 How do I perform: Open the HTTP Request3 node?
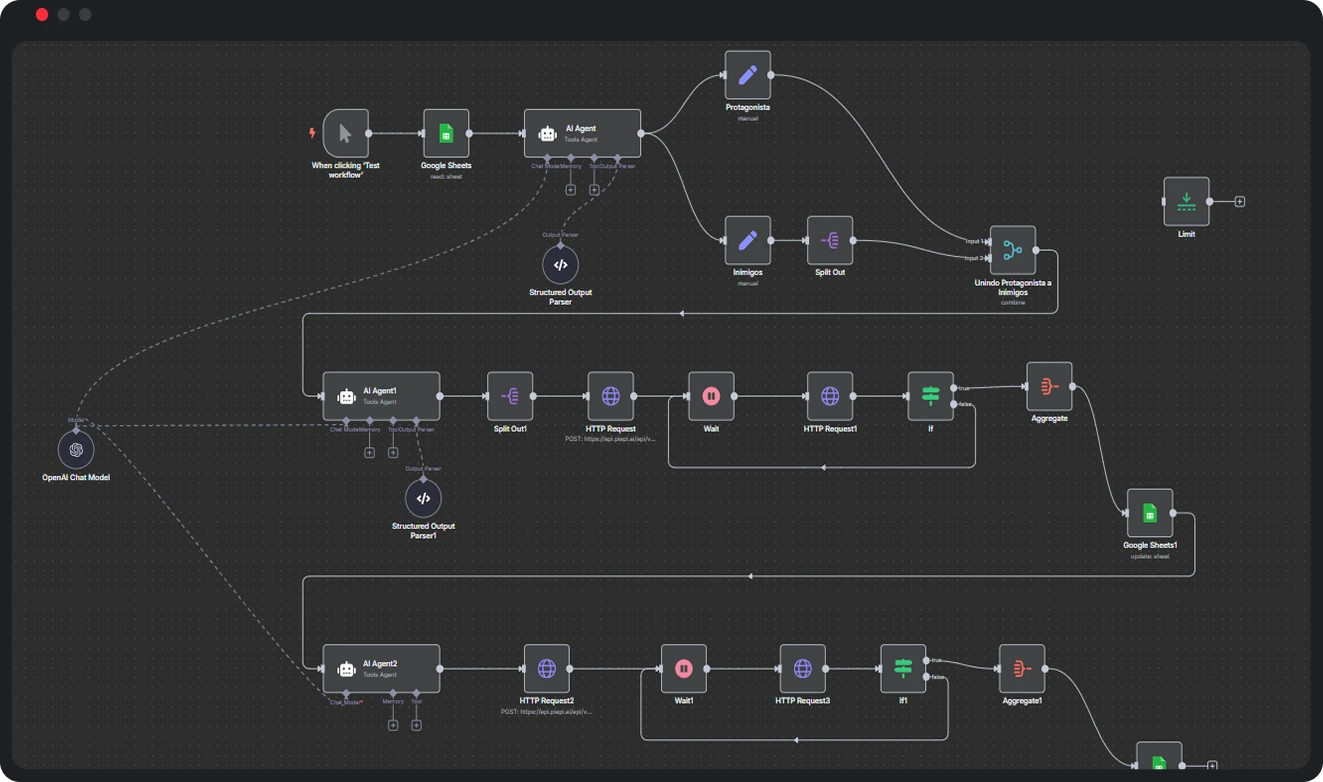(803, 669)
